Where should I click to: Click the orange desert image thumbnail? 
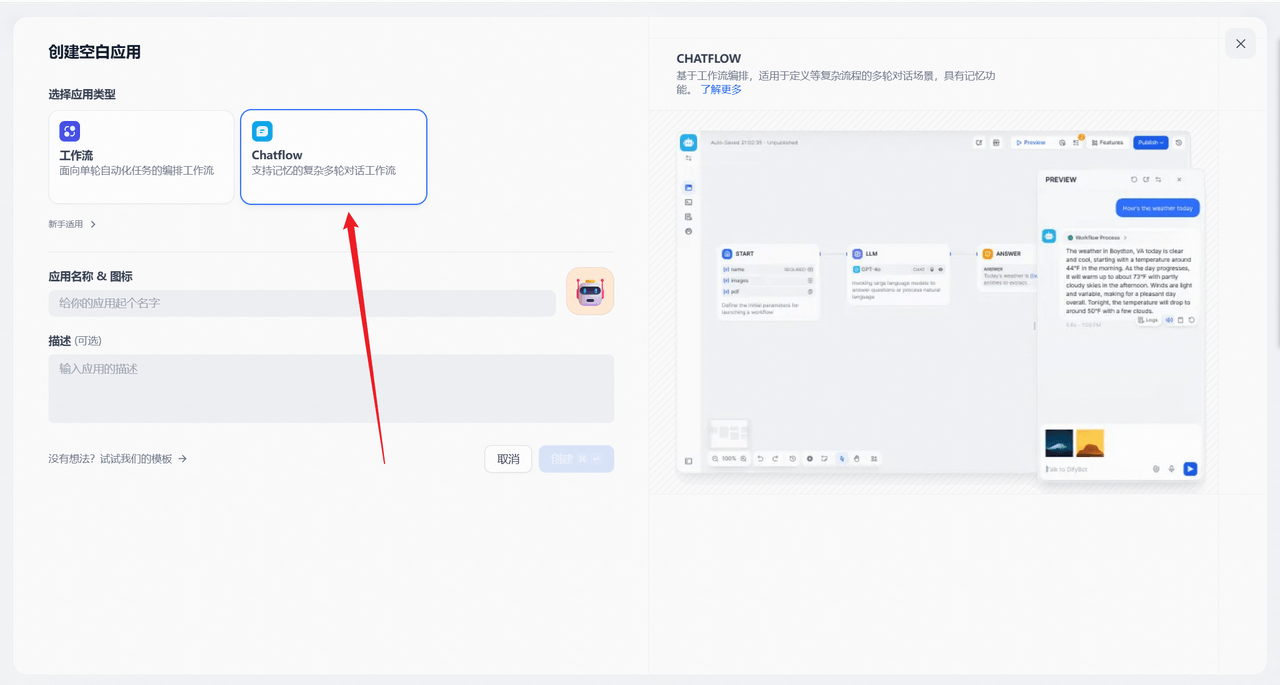coord(1090,443)
